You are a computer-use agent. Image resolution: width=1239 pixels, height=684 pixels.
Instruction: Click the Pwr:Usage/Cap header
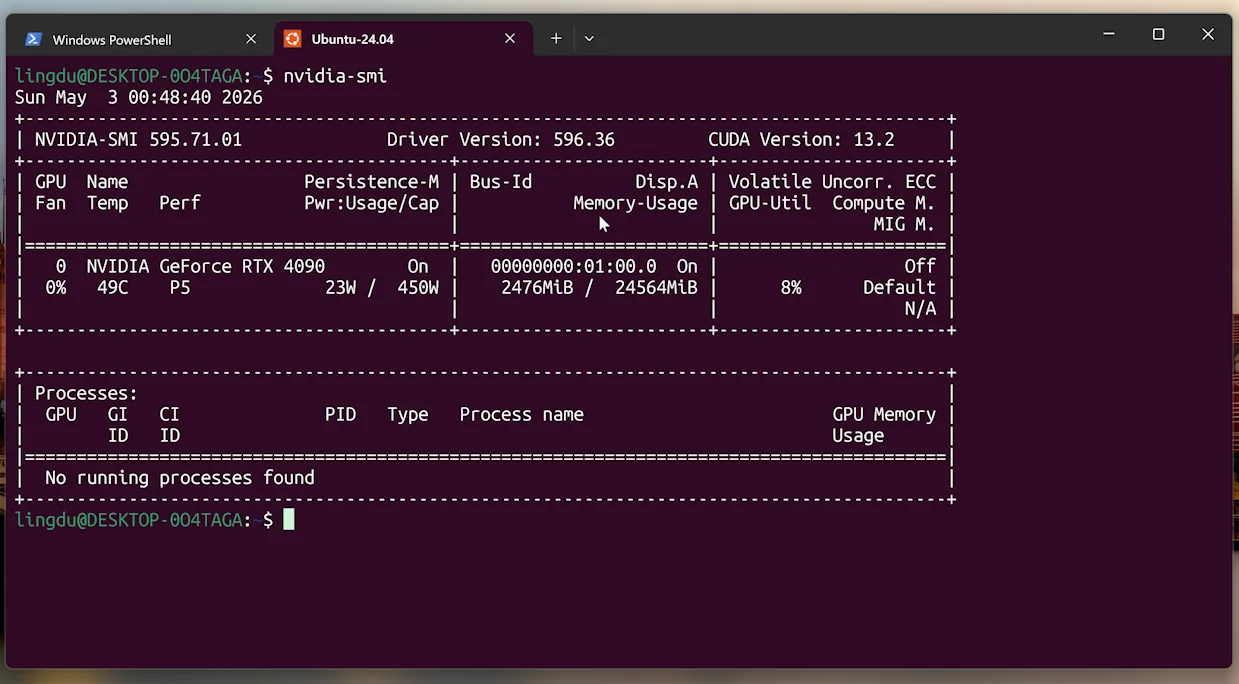372,203
